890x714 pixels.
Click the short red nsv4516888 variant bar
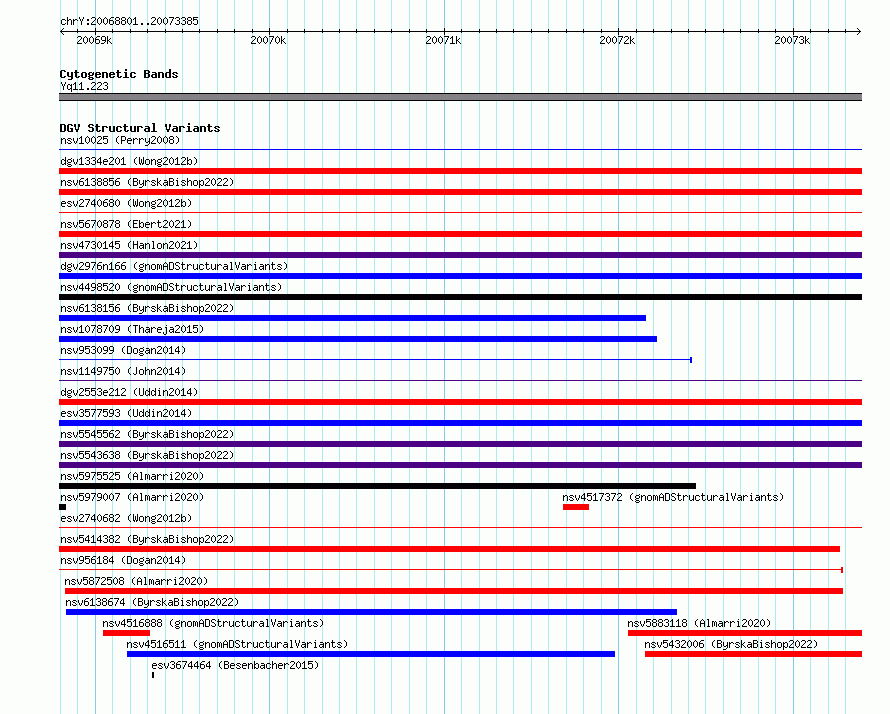[126, 633]
